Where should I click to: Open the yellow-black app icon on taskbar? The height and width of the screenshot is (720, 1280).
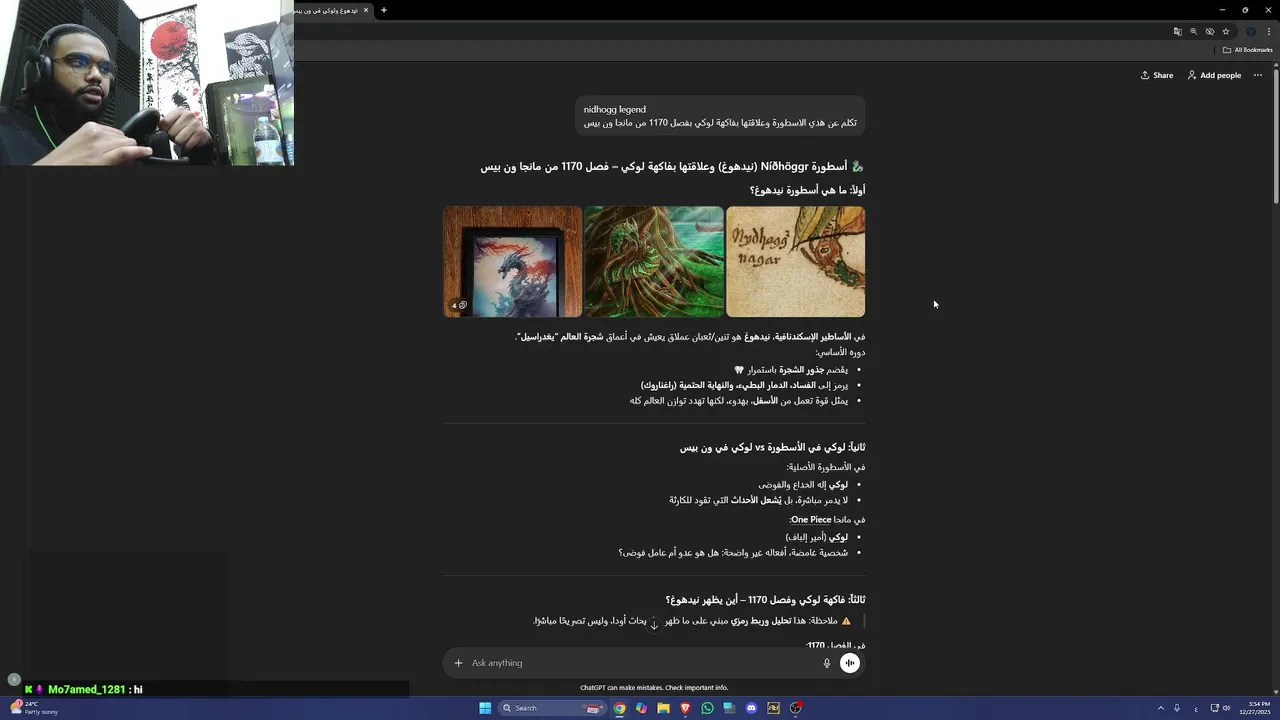pyautogui.click(x=773, y=708)
